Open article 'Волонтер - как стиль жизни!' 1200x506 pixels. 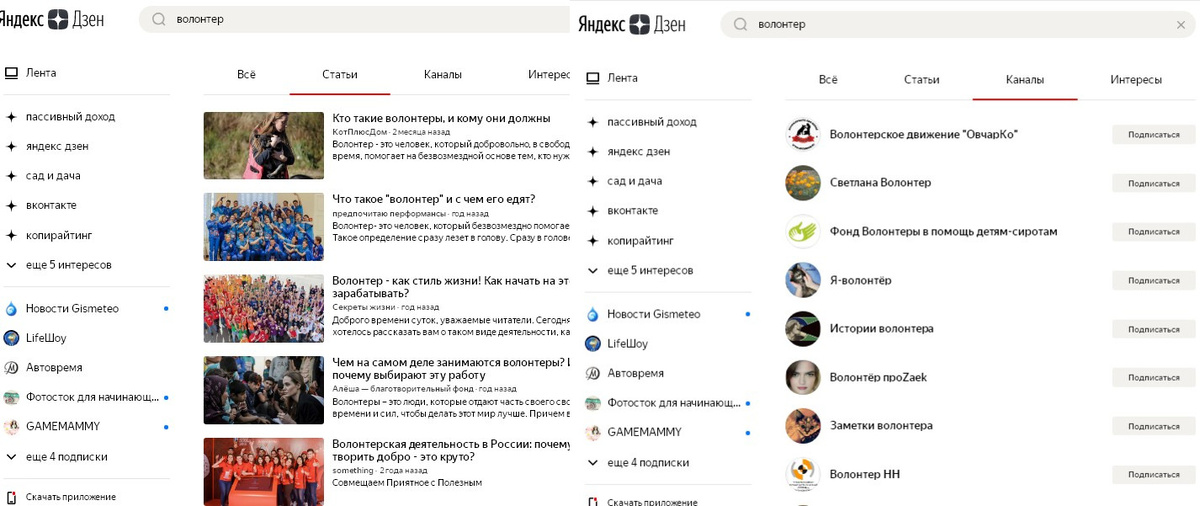point(451,287)
